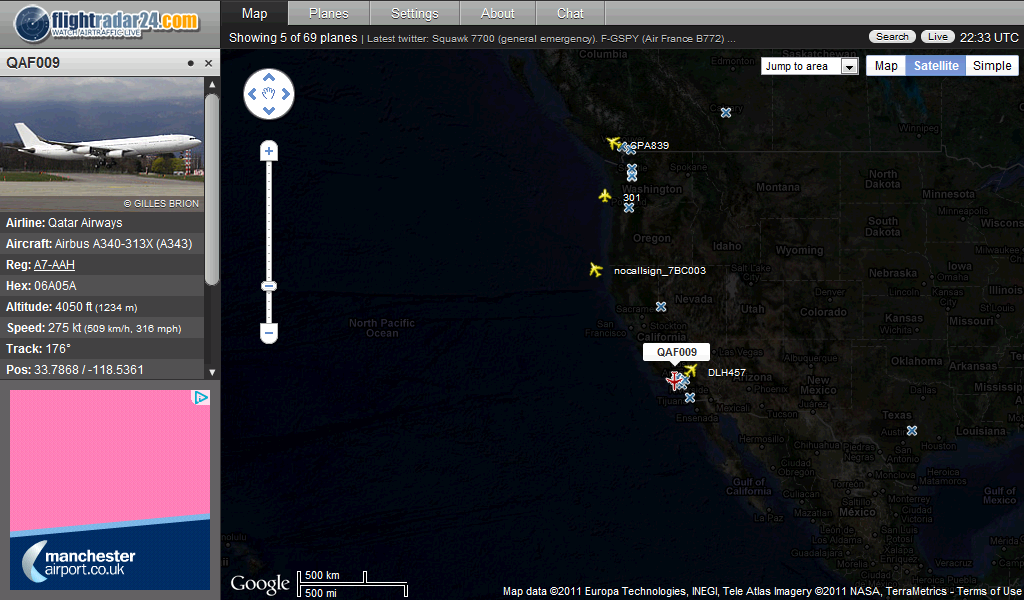Click the 'Showing 5 of 69 planes' text

coord(293,38)
